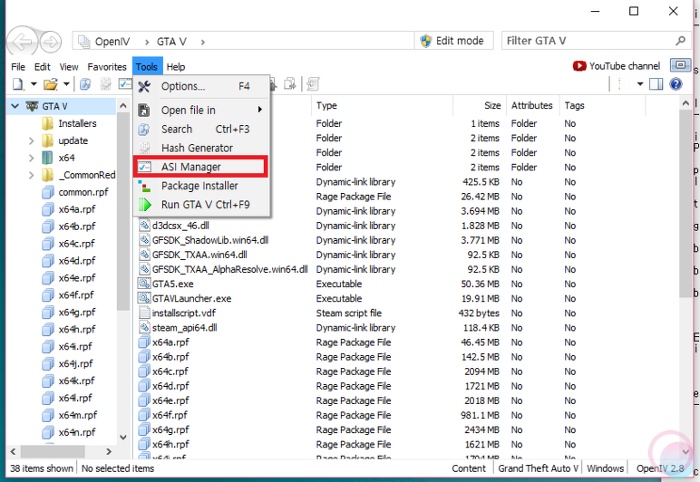
Task: Open the view options dropdown arrow
Action: tap(639, 84)
